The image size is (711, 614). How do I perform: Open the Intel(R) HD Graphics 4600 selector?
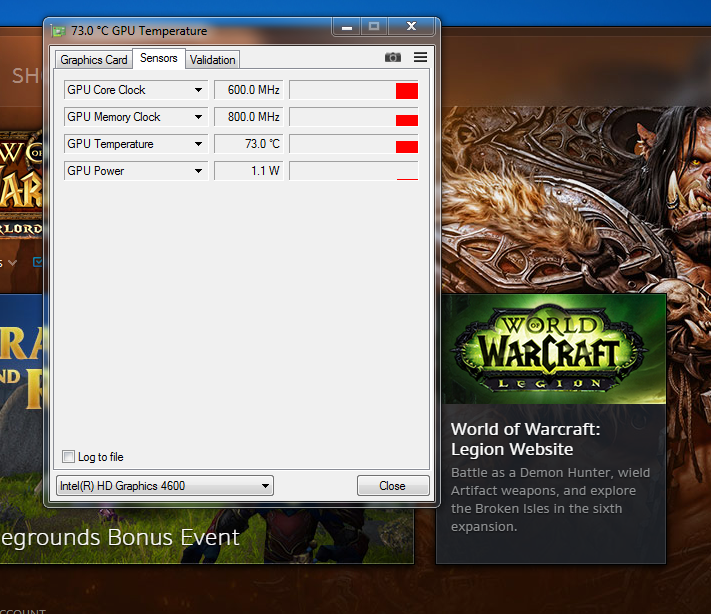pos(165,486)
